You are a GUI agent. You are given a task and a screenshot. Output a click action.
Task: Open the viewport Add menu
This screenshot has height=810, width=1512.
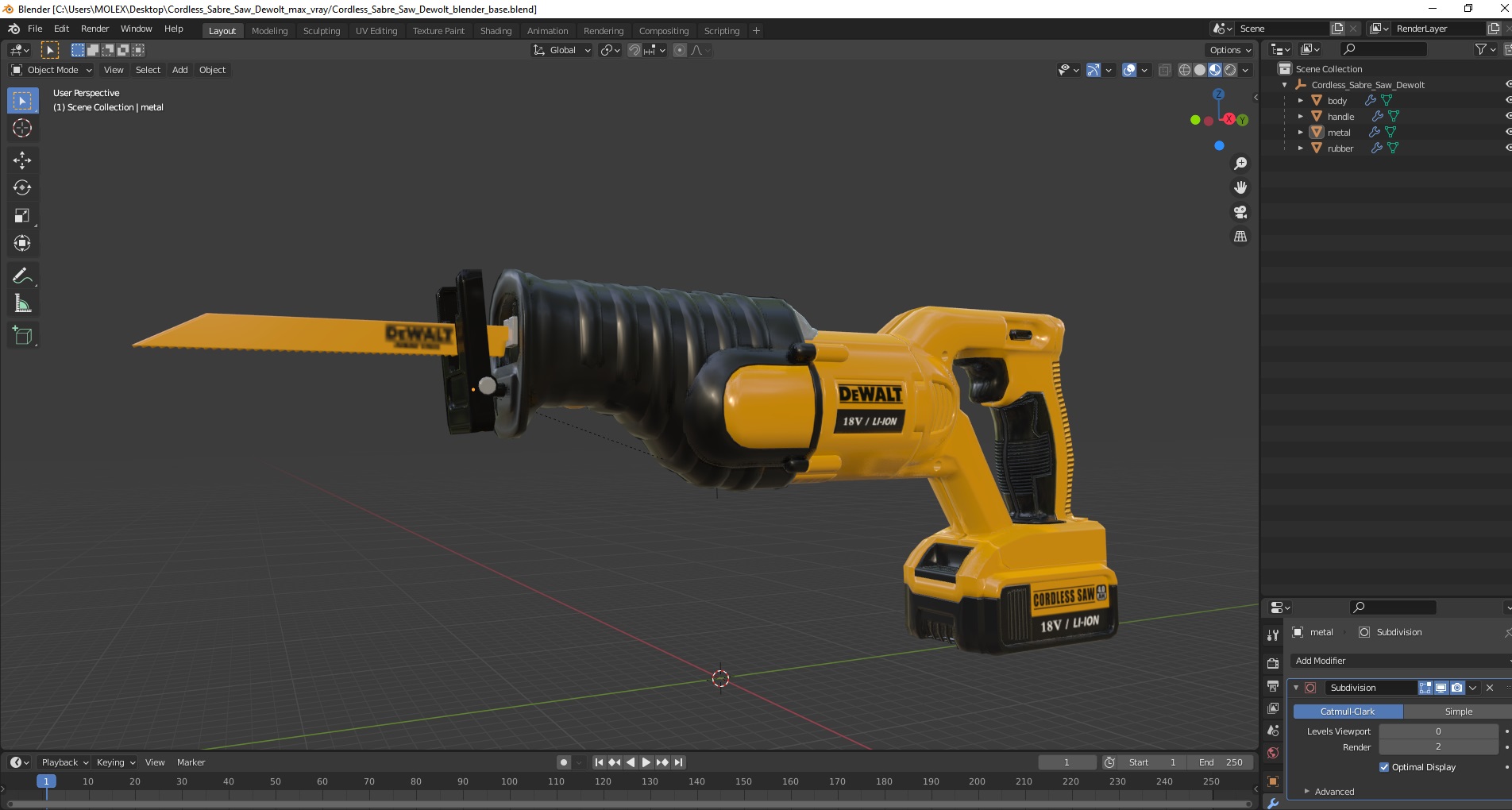(180, 70)
